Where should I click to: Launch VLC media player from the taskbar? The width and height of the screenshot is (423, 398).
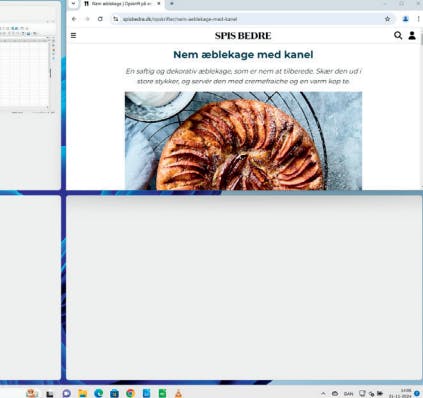tap(178, 393)
